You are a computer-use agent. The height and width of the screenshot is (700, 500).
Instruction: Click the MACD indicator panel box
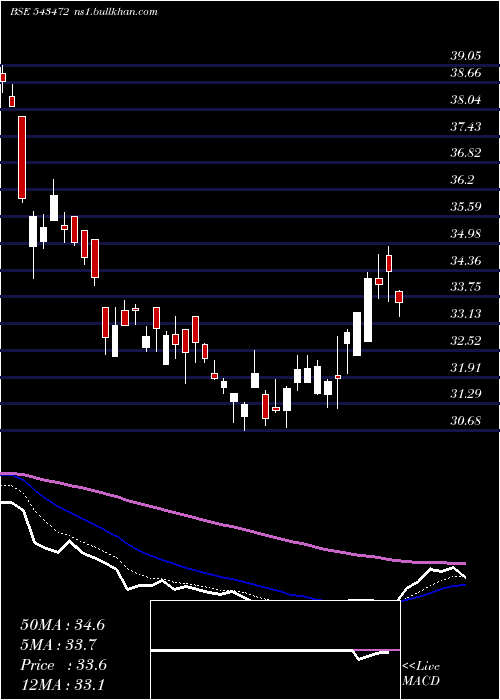coord(275,650)
